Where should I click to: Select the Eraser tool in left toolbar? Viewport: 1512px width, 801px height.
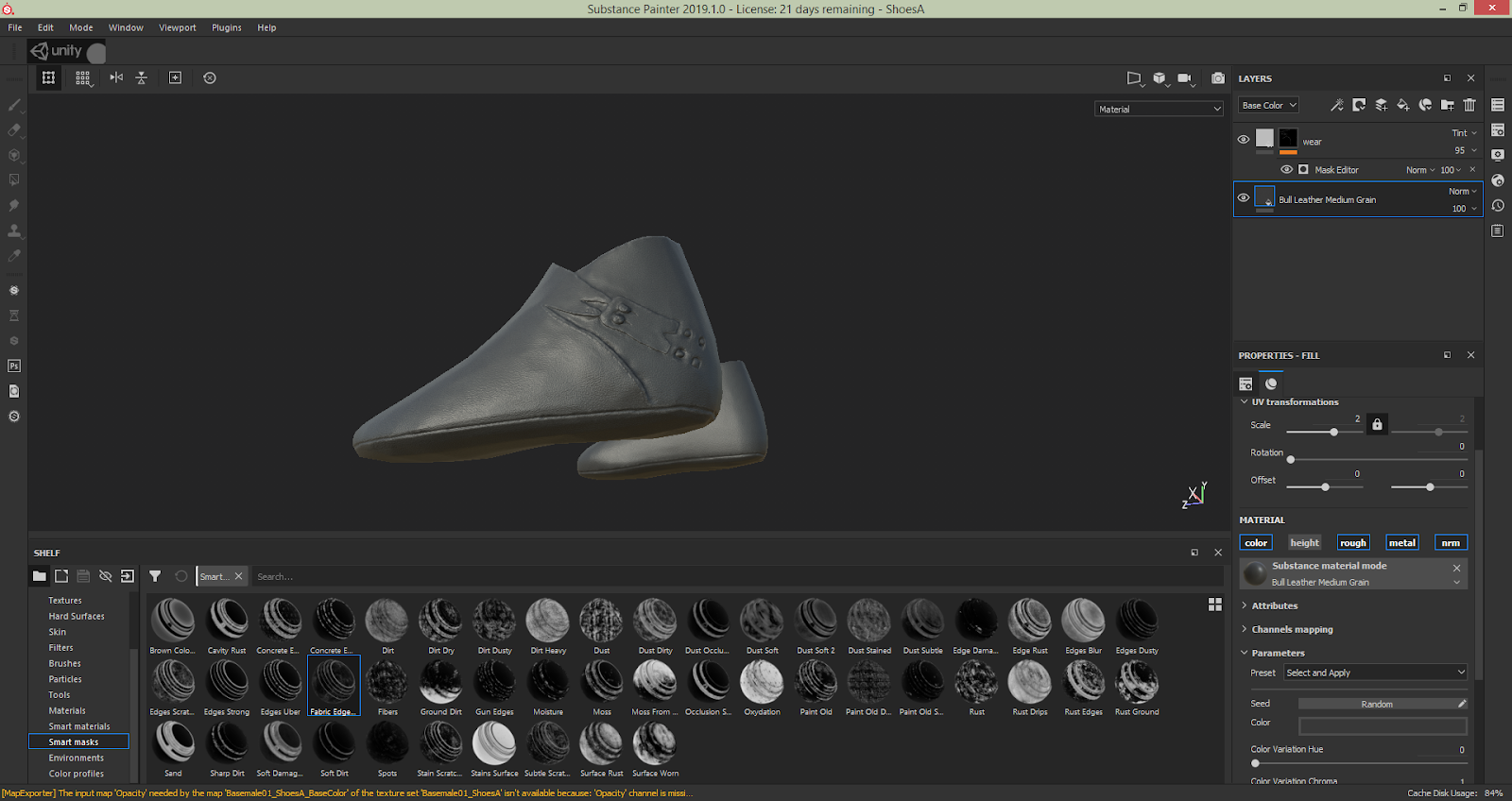14,130
